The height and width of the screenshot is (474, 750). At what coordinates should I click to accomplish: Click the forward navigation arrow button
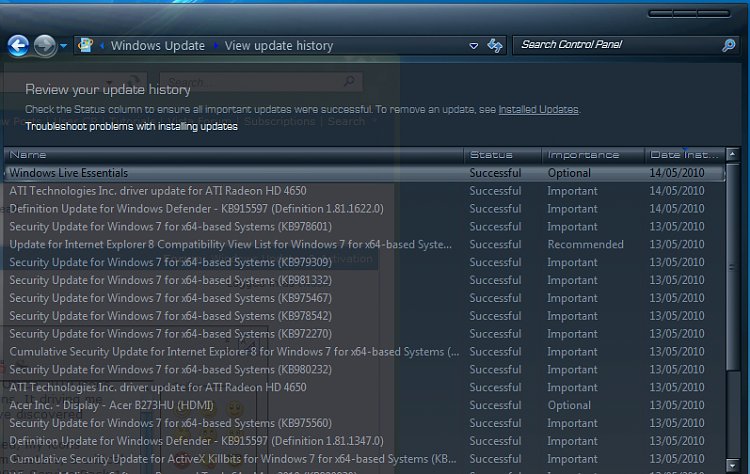(45, 46)
